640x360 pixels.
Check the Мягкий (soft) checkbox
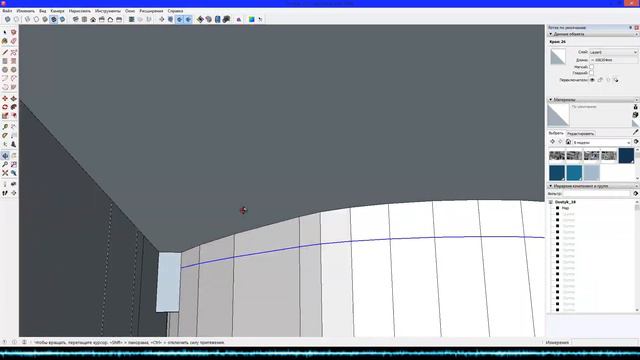point(591,67)
